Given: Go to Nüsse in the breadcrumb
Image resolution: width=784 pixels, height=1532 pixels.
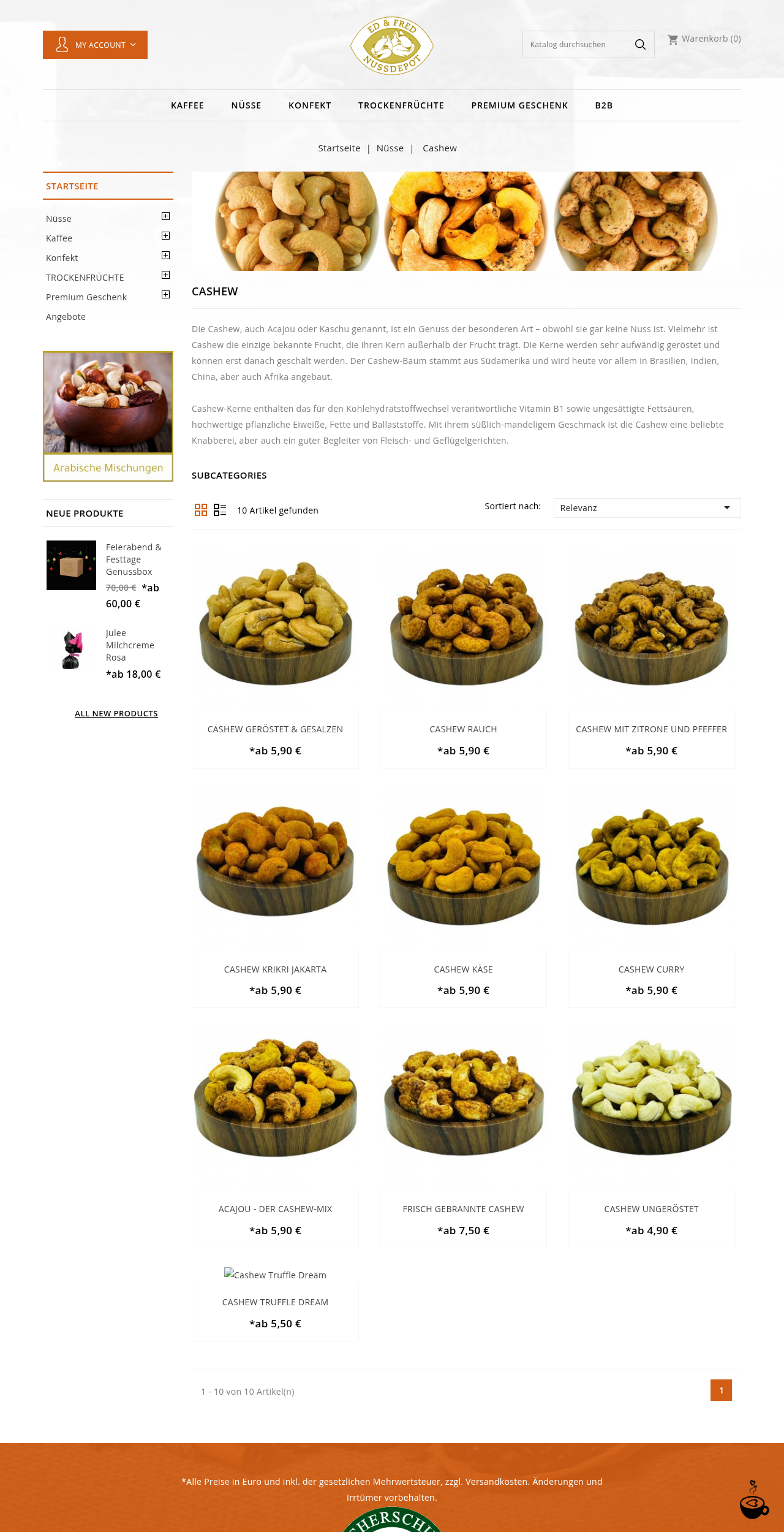Looking at the screenshot, I should [390, 148].
